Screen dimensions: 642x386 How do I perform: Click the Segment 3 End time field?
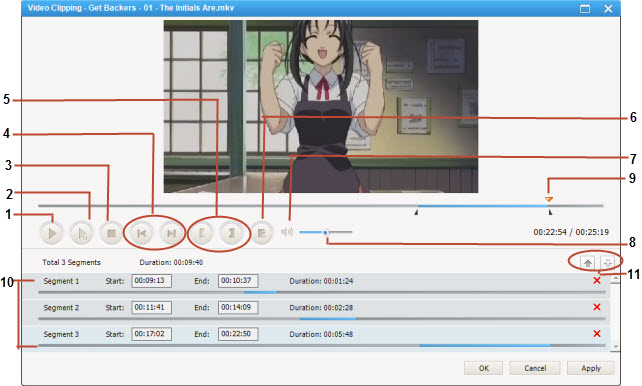[x=238, y=334]
